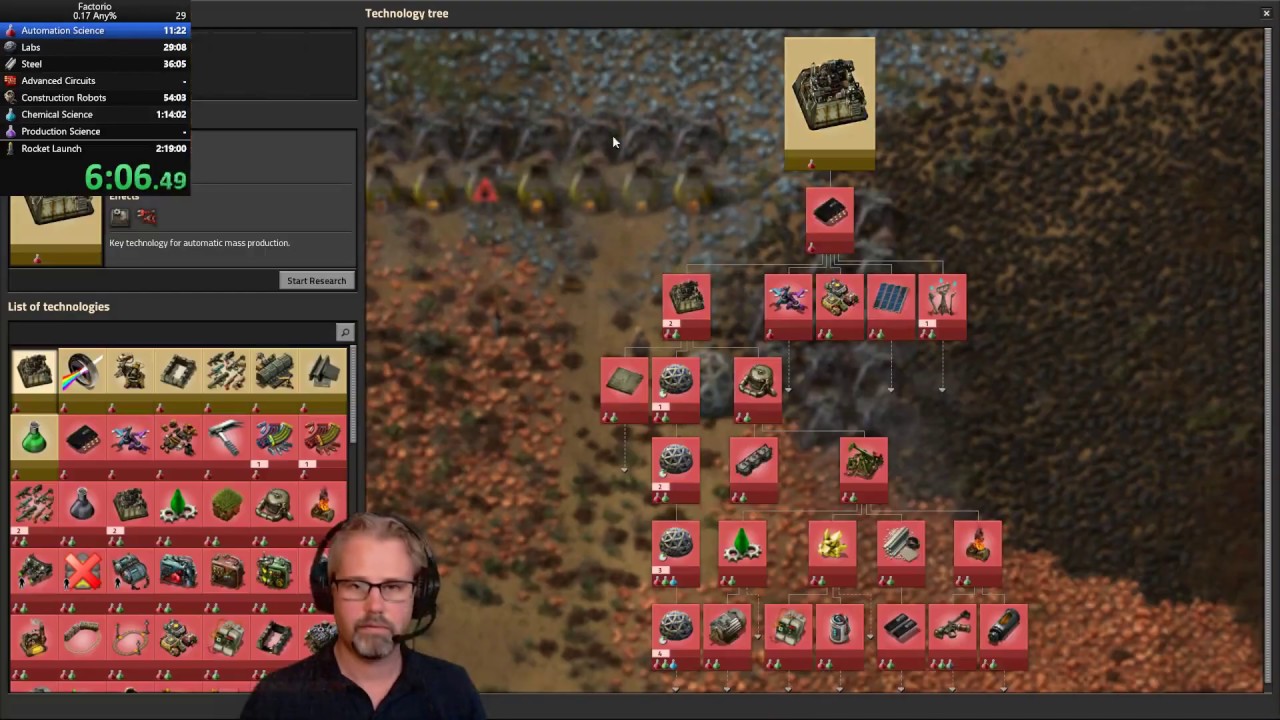
Task: Click the technology list vertical scrollbar
Action: point(353,396)
